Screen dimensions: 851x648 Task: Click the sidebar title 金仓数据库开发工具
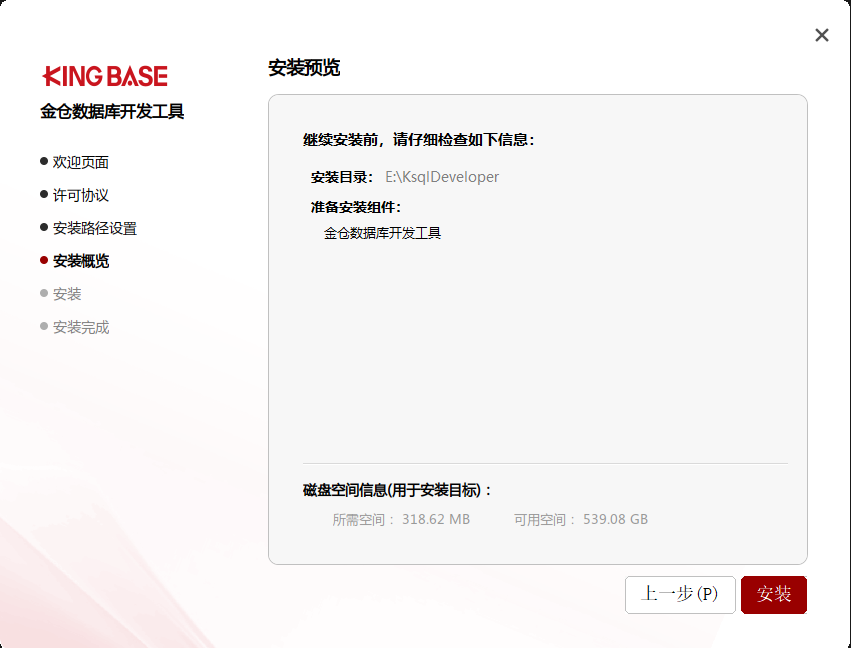pyautogui.click(x=112, y=112)
